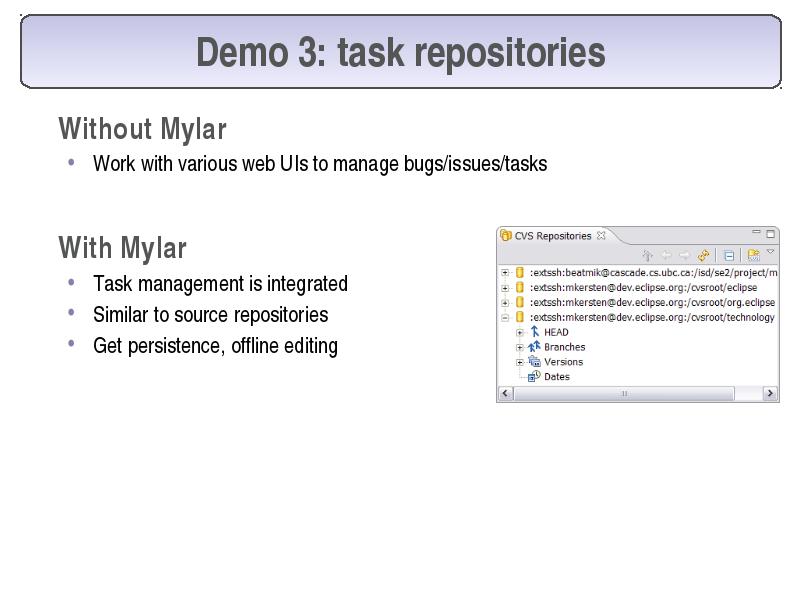Select the :extssh:mkersten@dev.eclipse.org:/cvsroot/eclipse row
This screenshot has height=600, width=800.
(x=643, y=287)
